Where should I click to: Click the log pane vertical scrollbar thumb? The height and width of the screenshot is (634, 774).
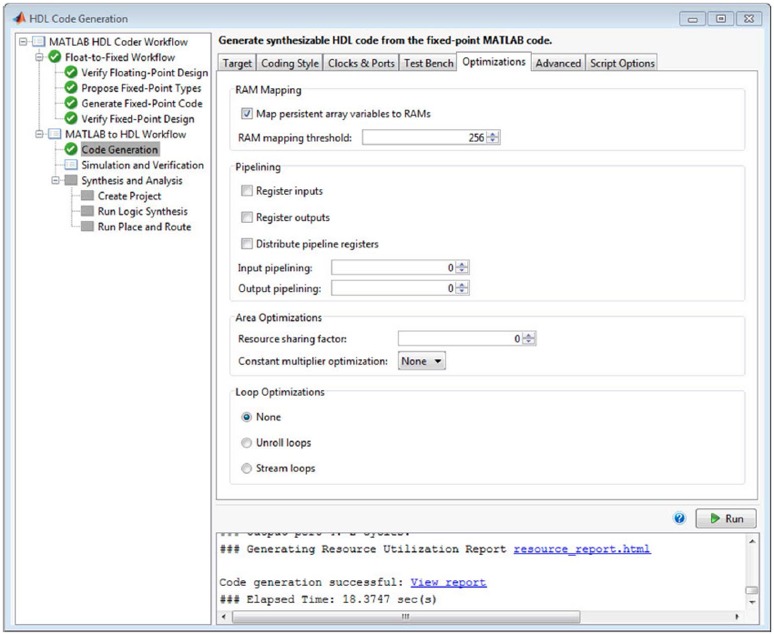[752, 590]
